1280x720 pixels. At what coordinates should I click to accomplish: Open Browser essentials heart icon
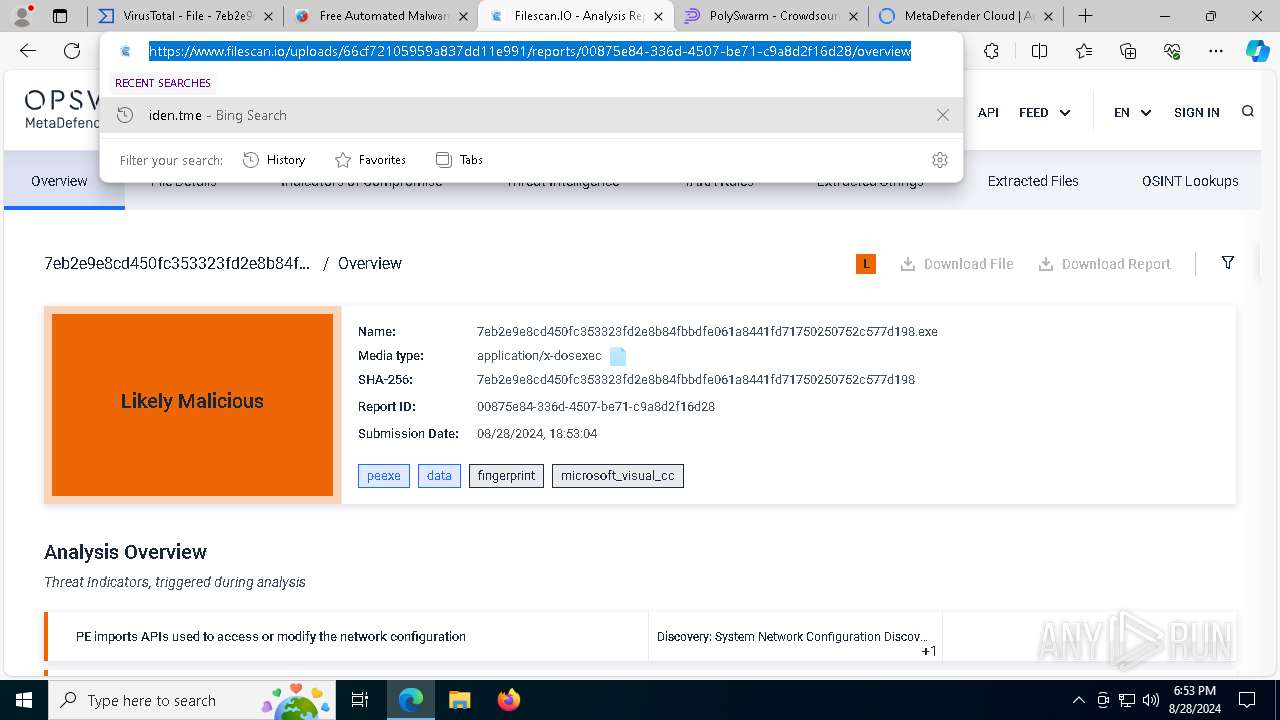click(x=1172, y=51)
